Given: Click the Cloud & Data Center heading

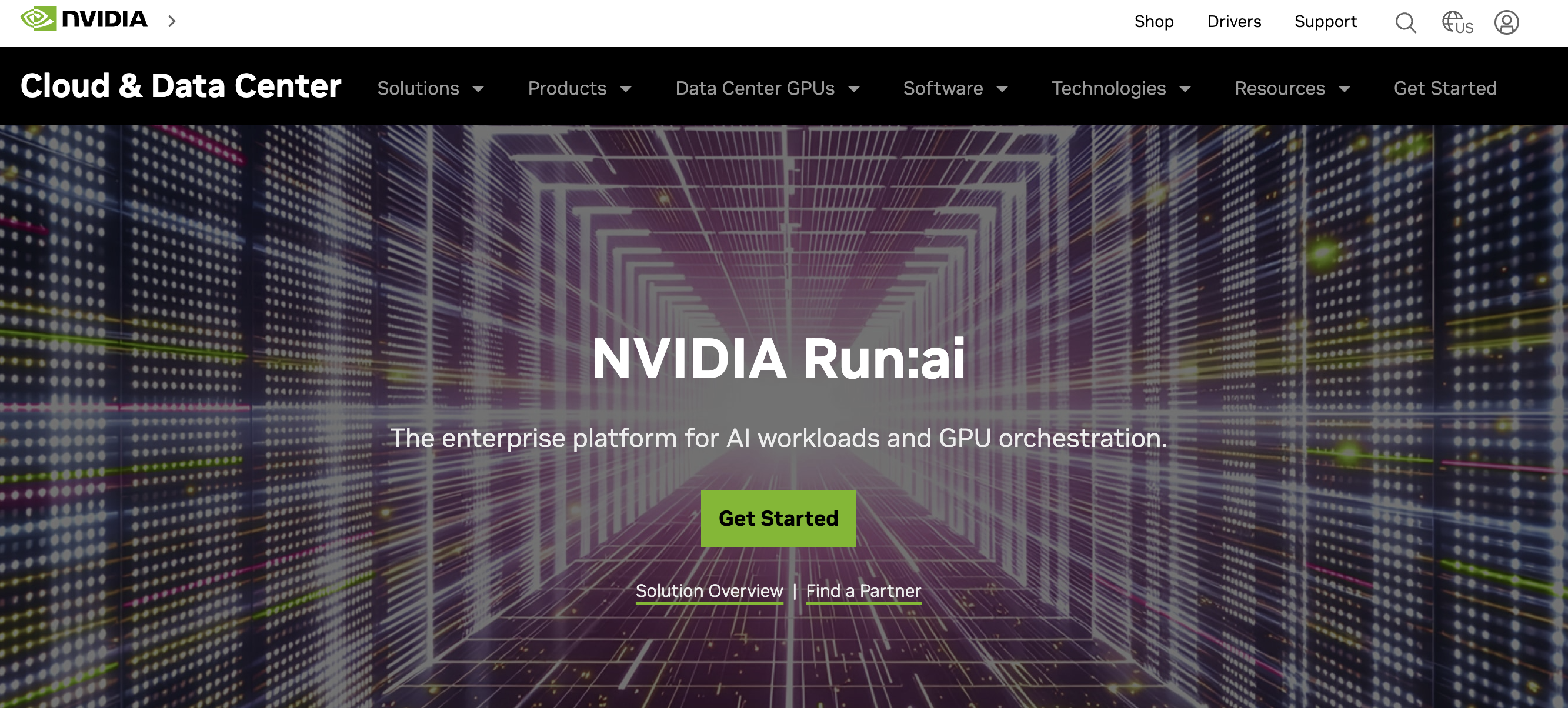Looking at the screenshot, I should pos(179,86).
